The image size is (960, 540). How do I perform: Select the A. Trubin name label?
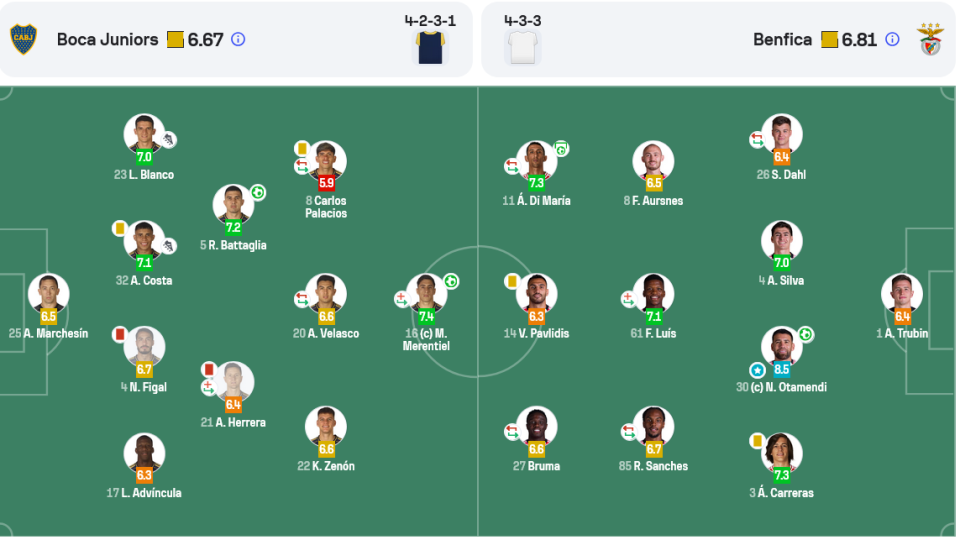(x=902, y=334)
